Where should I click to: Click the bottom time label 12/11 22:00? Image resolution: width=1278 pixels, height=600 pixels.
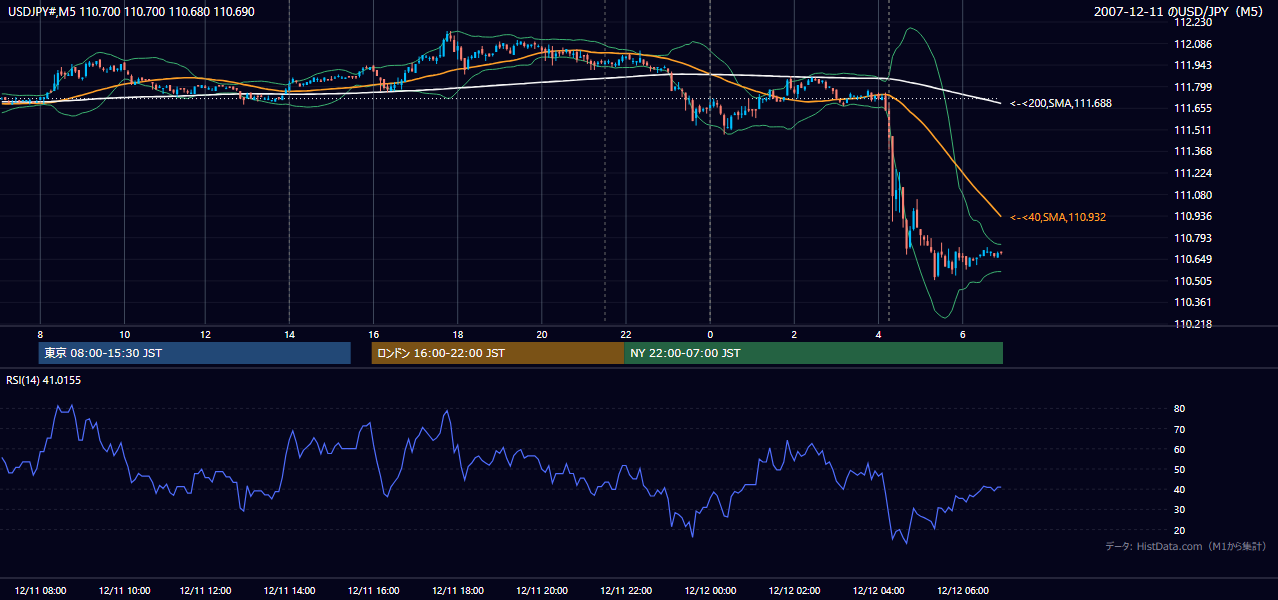625,591
